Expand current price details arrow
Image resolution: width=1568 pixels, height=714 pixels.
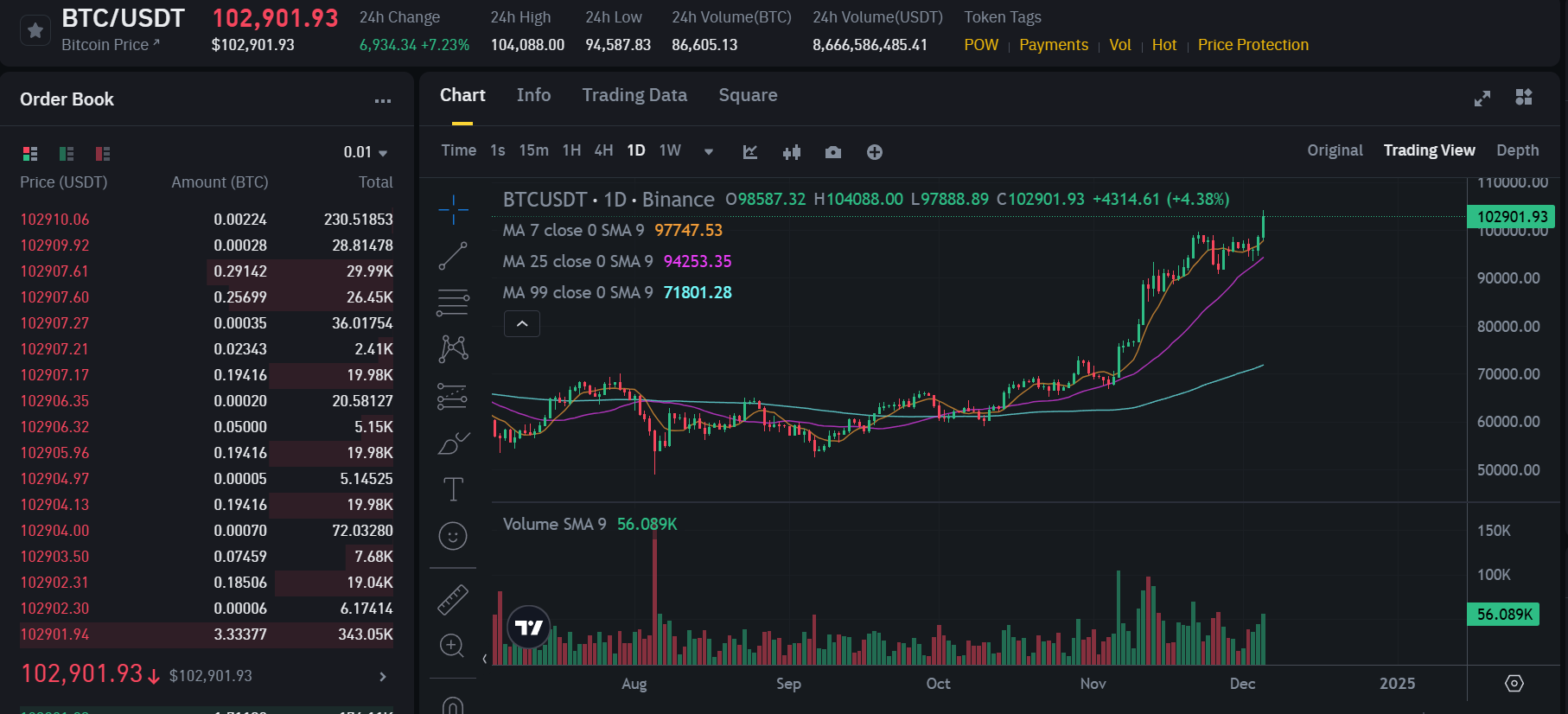click(x=383, y=677)
